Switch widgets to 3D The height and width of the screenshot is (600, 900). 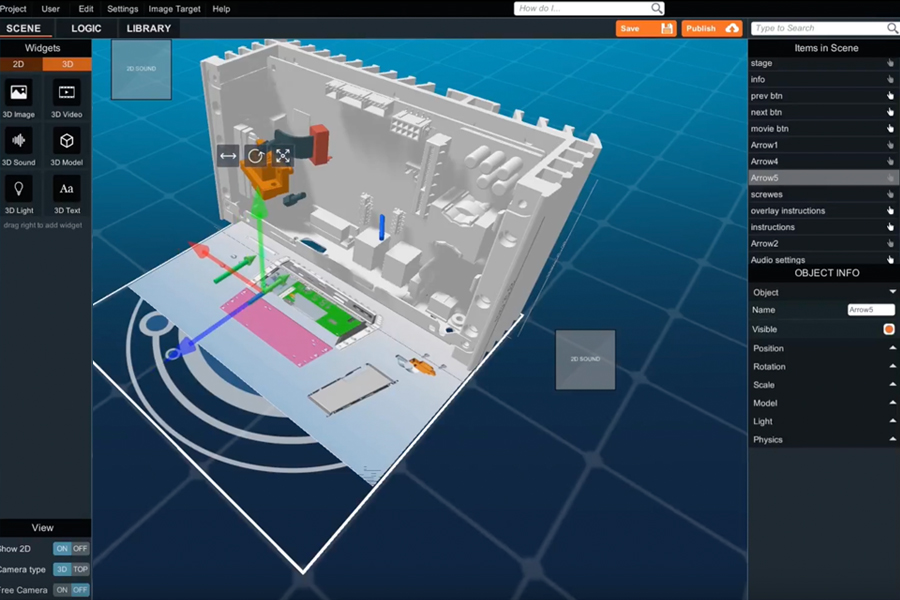tap(67, 64)
